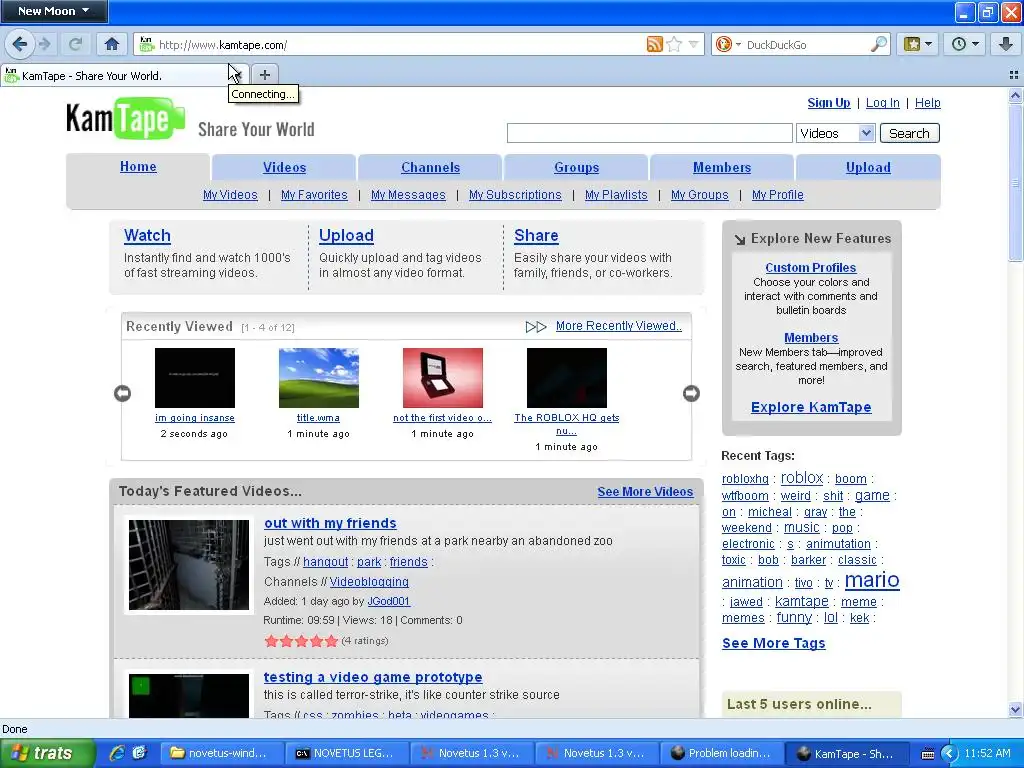Switch to the Home navigation tab
Viewport: 1024px width, 768px height.
pos(138,167)
